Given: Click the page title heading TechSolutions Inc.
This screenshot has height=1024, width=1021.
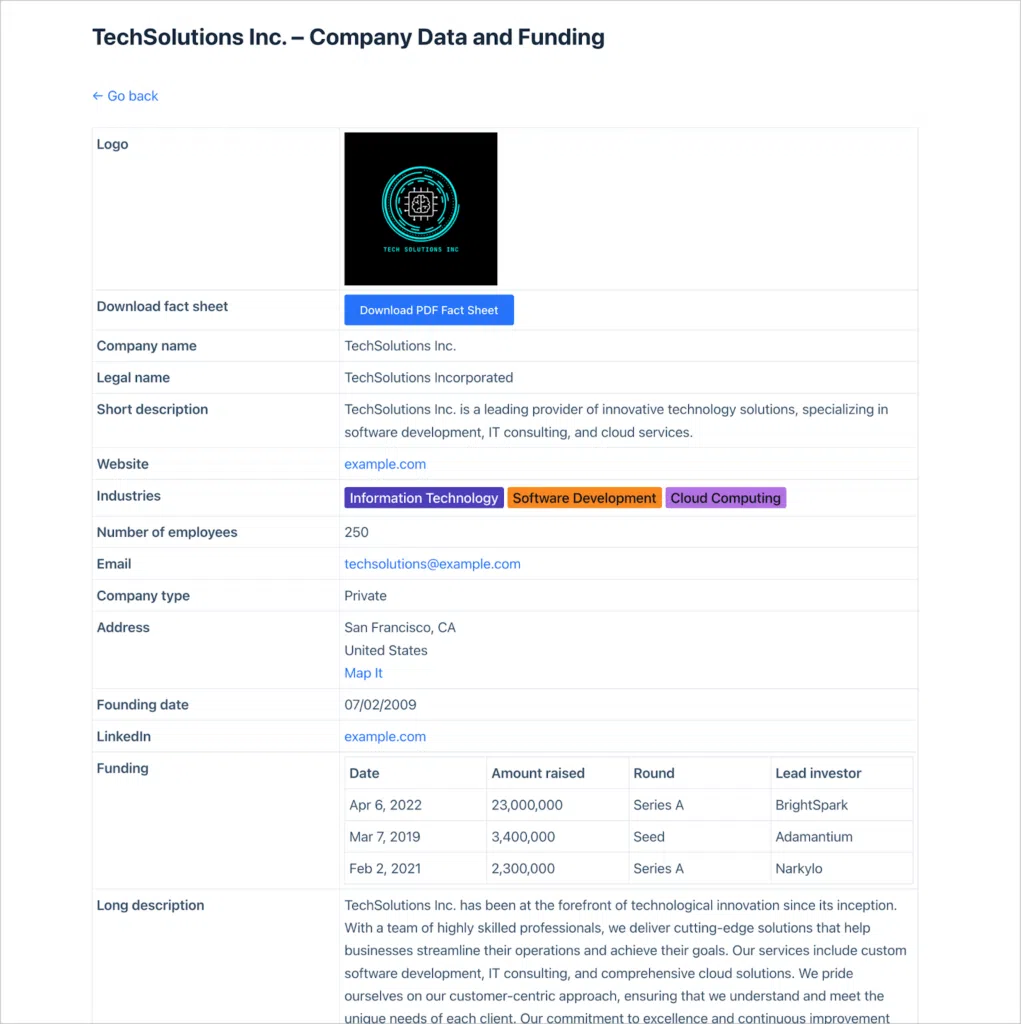Looking at the screenshot, I should pos(348,38).
